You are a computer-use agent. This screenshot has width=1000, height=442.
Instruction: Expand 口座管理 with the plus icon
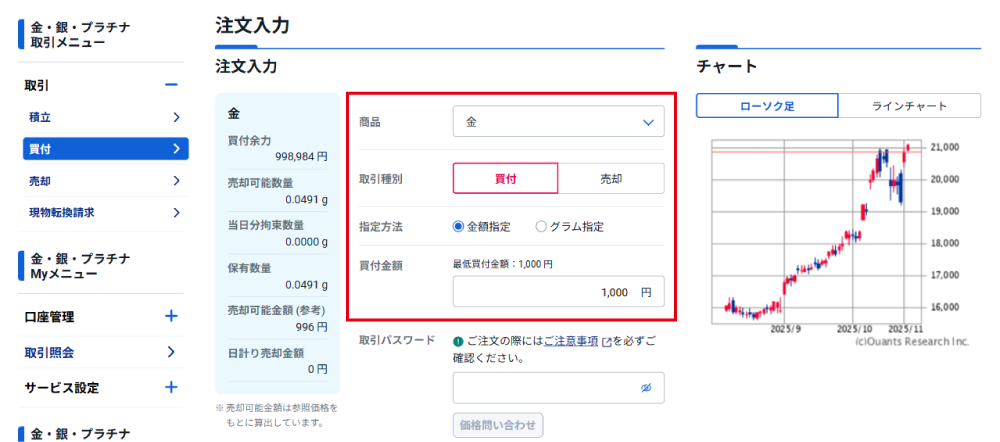point(171,317)
